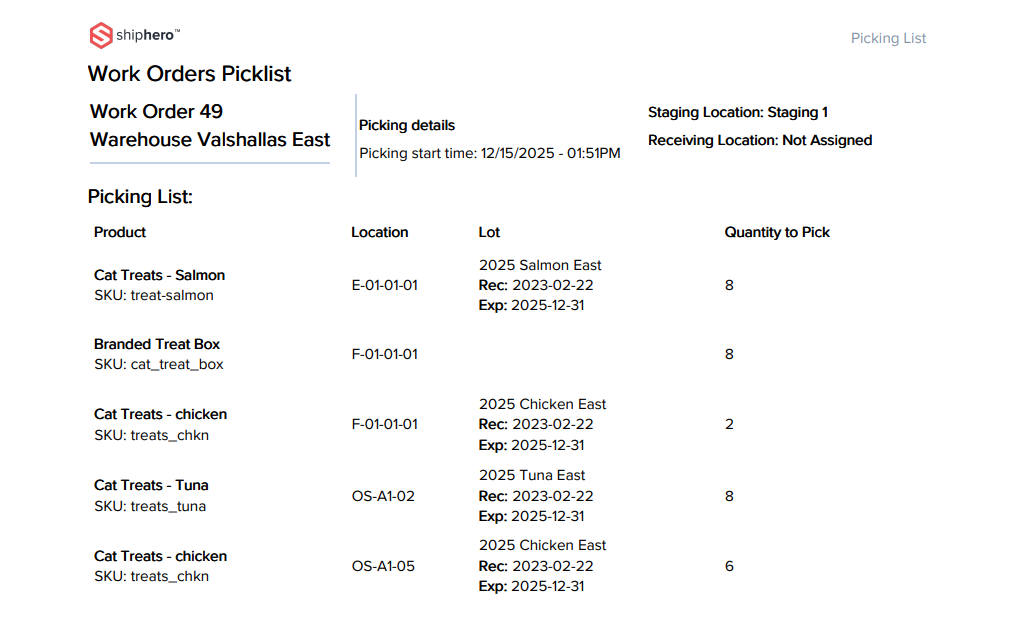Select the OS-A1-05 location code
This screenshot has width=1018, height=617.
coord(382,566)
